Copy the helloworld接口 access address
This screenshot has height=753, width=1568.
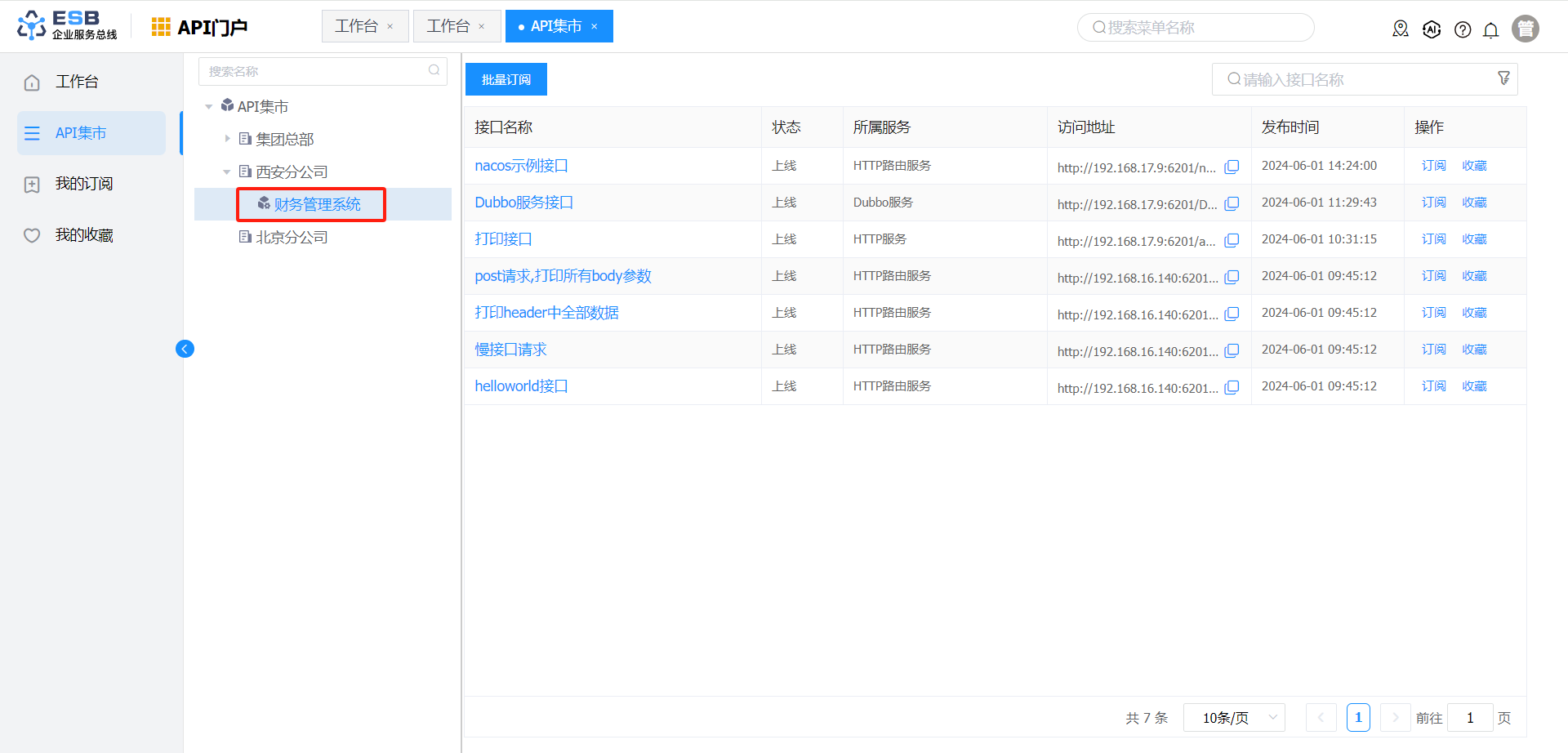1232,387
